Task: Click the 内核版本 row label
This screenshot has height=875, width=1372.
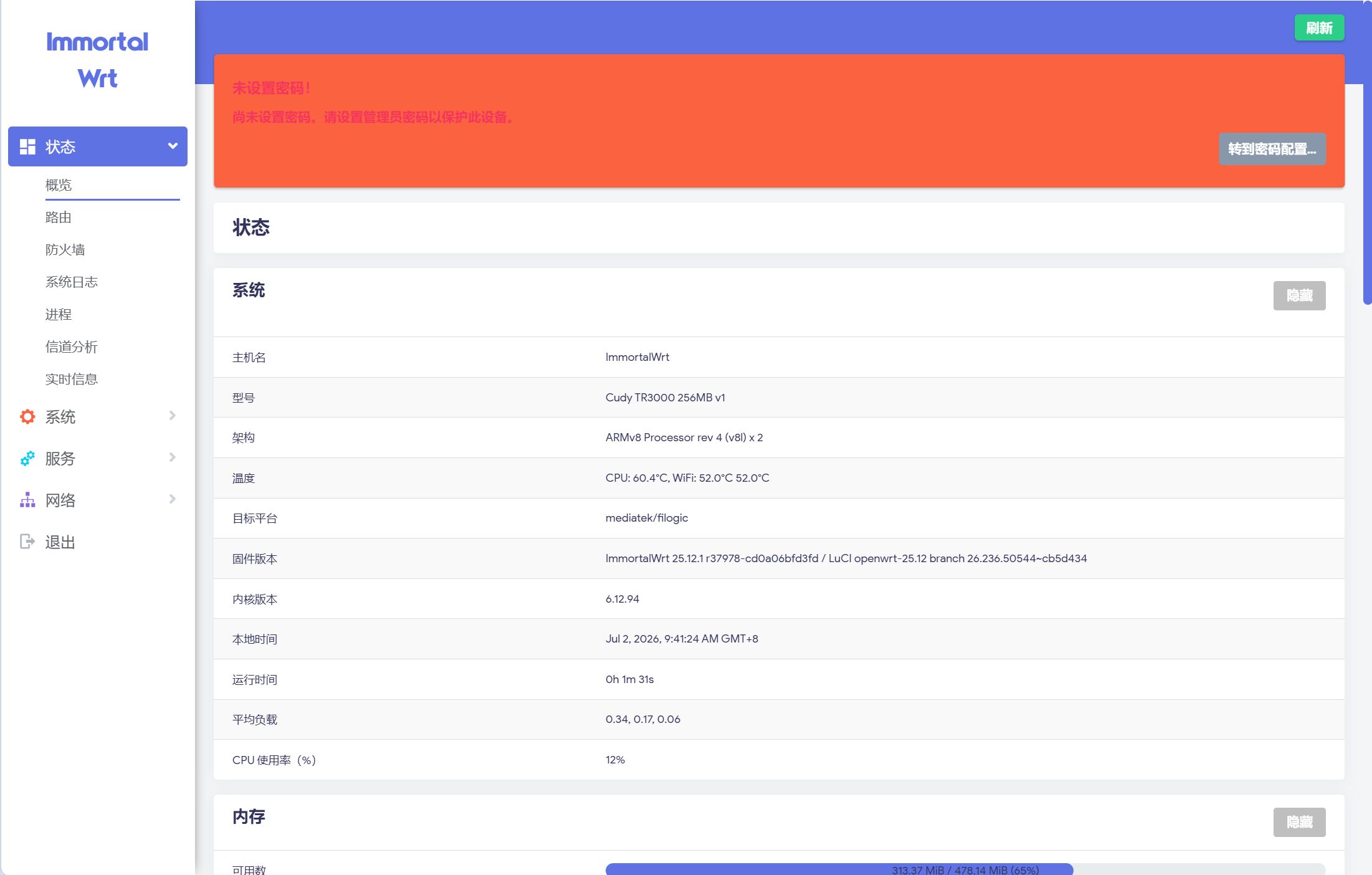Action: pyautogui.click(x=255, y=599)
